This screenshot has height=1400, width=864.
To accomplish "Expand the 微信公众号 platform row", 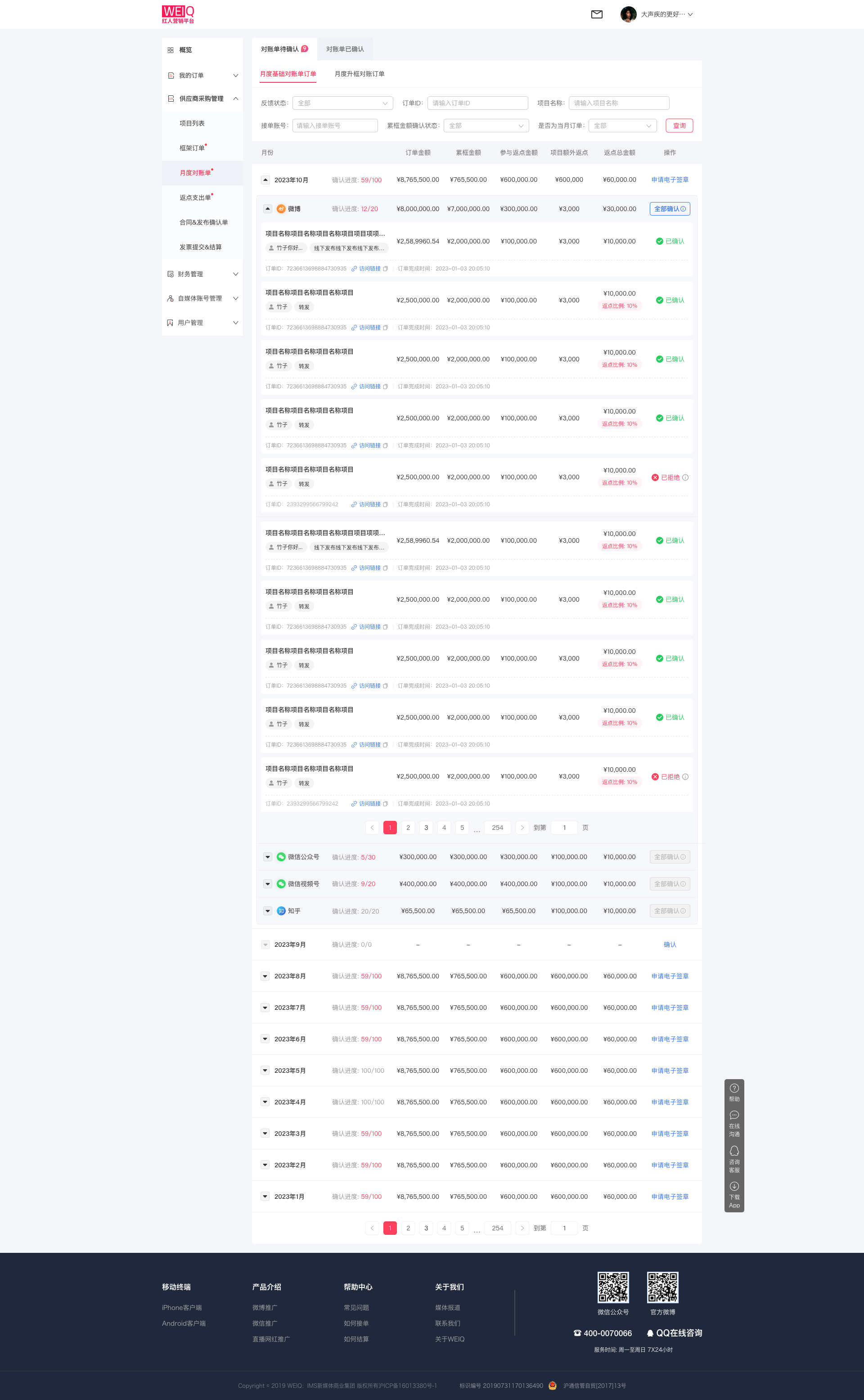I will click(x=267, y=856).
